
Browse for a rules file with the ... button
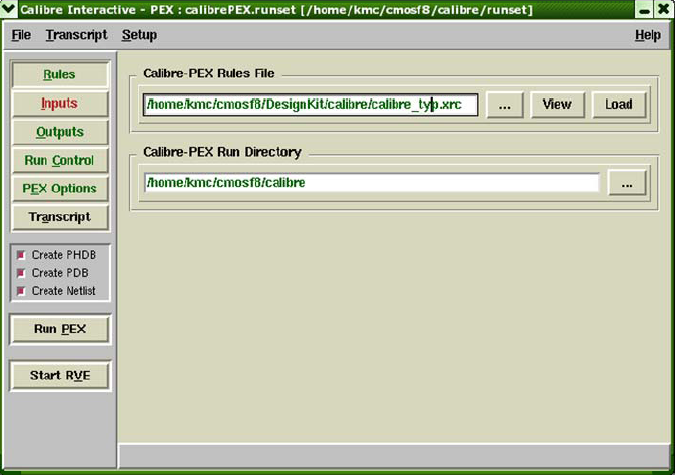point(505,105)
